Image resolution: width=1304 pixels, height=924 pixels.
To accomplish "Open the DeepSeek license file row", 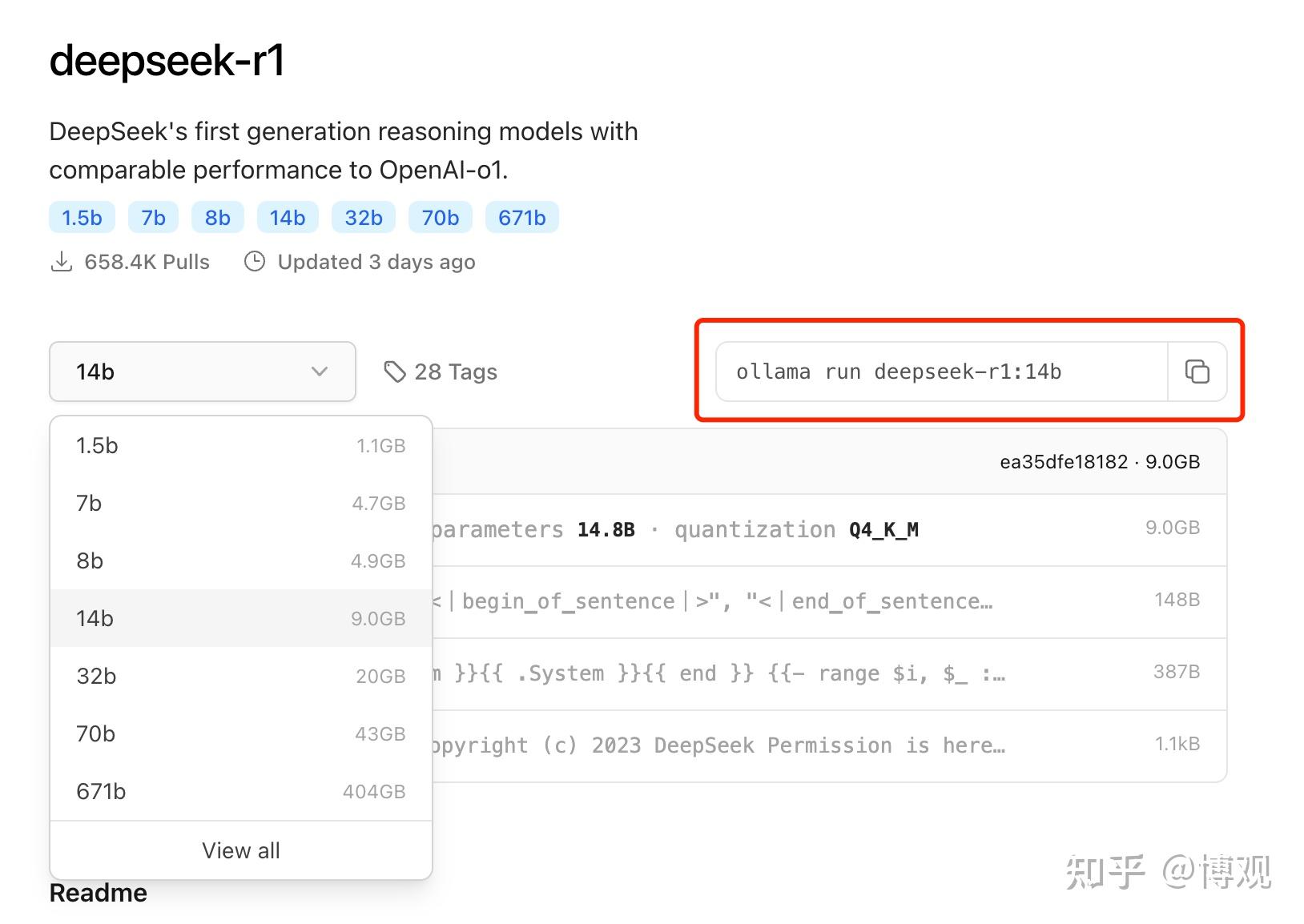I will coord(801,746).
